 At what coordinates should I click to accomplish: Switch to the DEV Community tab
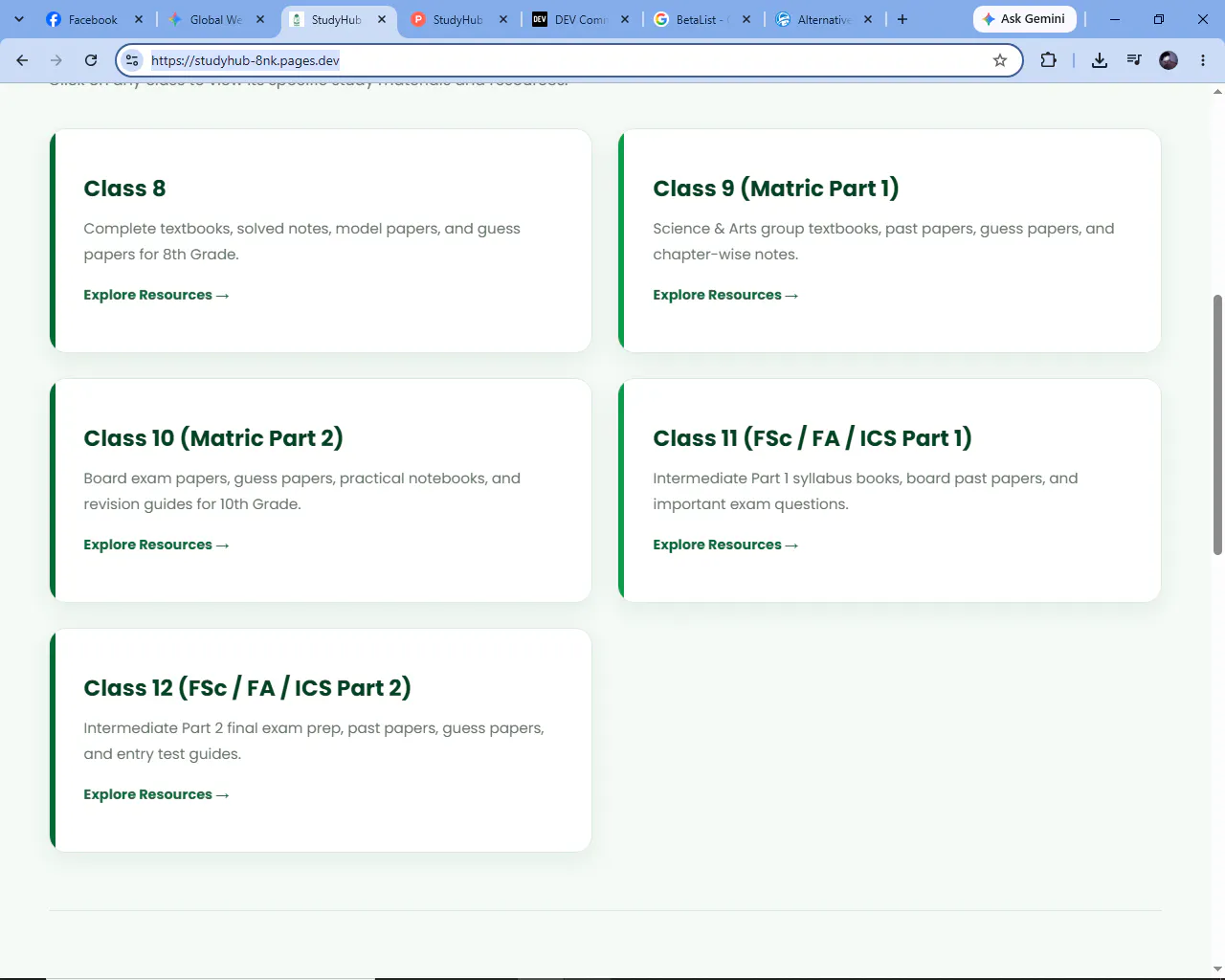pos(581,19)
